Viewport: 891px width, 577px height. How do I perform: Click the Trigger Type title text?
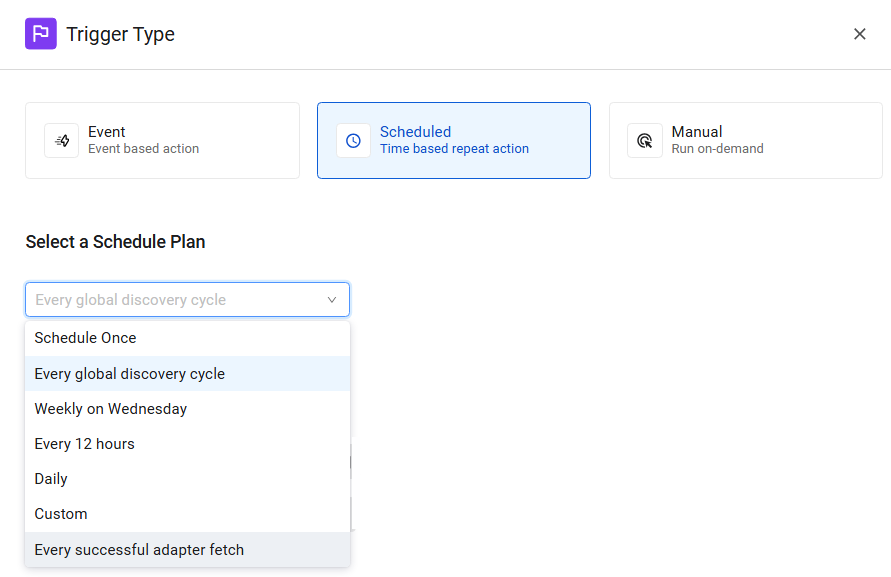121,34
